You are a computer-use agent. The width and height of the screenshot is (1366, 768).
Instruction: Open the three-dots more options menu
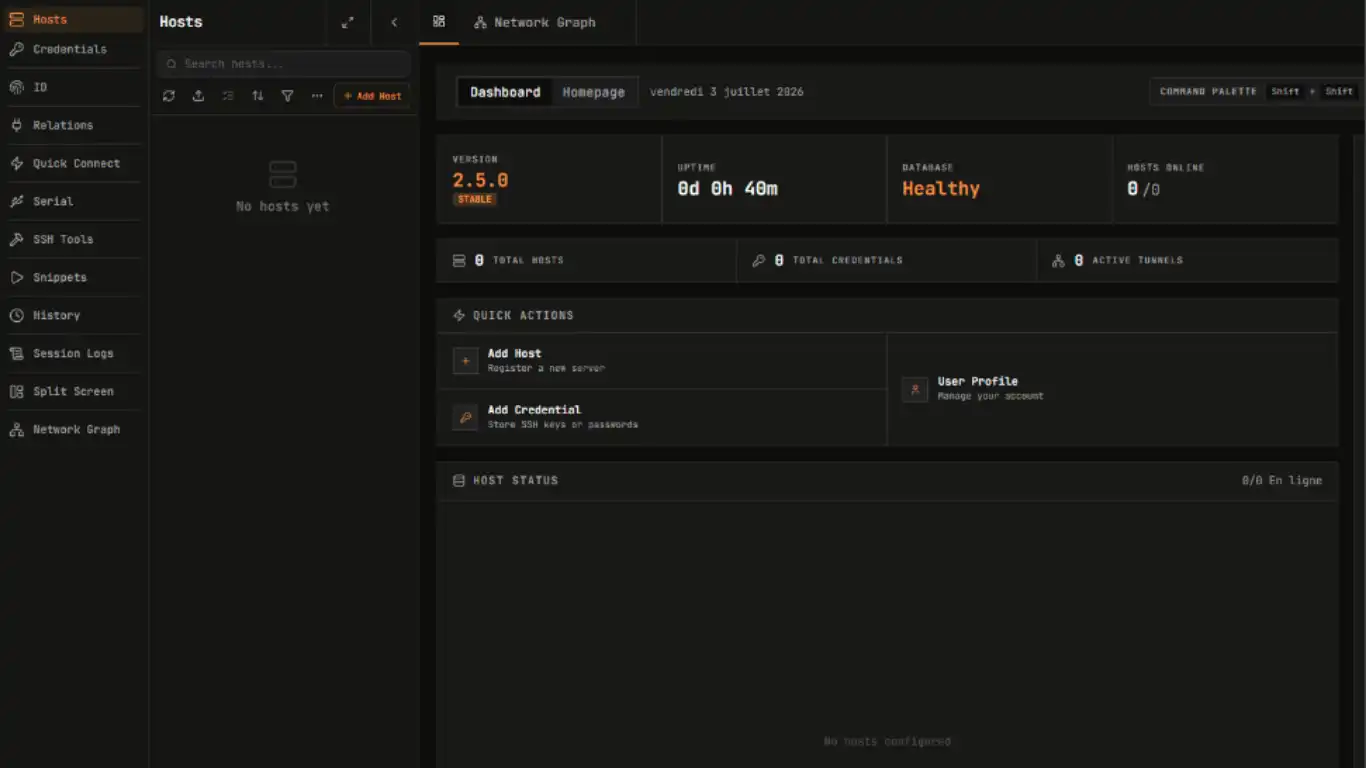pyautogui.click(x=317, y=96)
